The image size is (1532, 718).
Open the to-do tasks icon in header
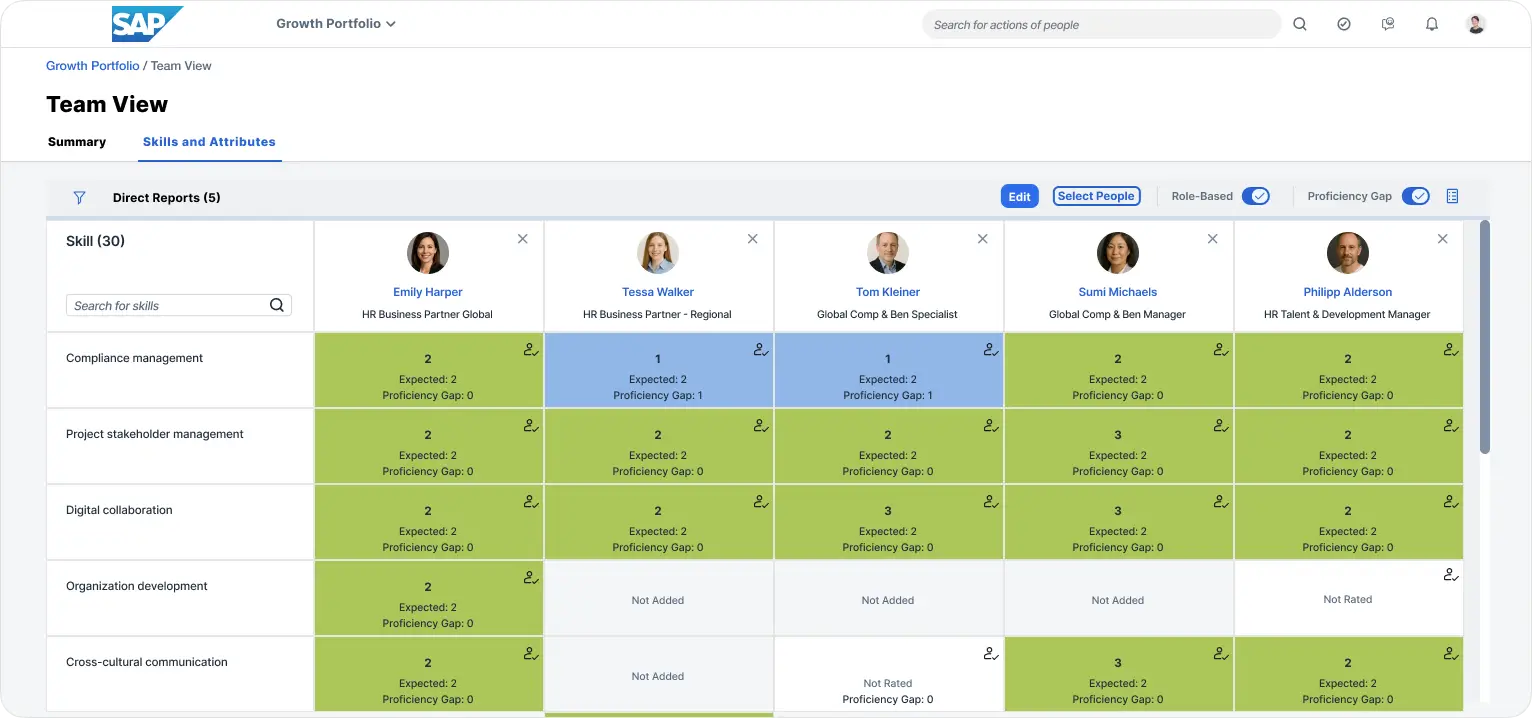[x=1343, y=23]
